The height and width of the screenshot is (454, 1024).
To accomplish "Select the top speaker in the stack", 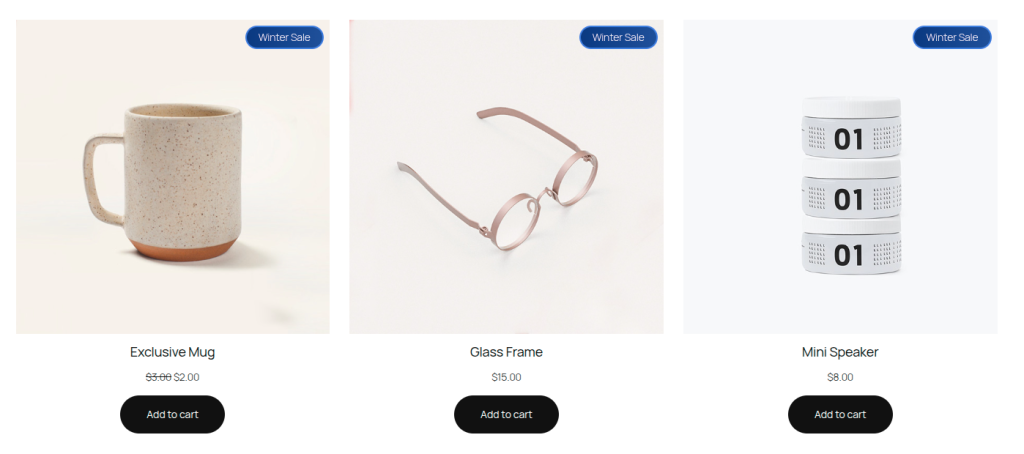I will tap(851, 127).
